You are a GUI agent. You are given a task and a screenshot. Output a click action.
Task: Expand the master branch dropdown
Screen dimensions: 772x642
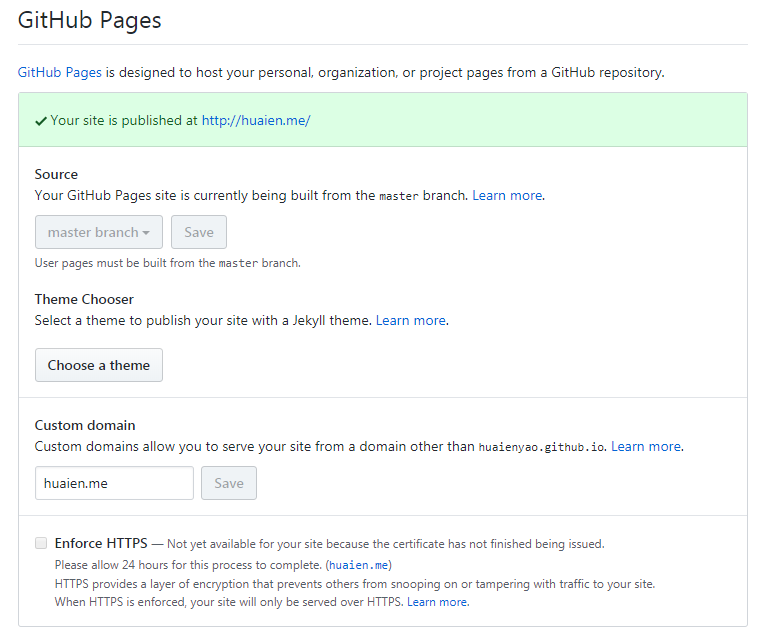click(99, 232)
